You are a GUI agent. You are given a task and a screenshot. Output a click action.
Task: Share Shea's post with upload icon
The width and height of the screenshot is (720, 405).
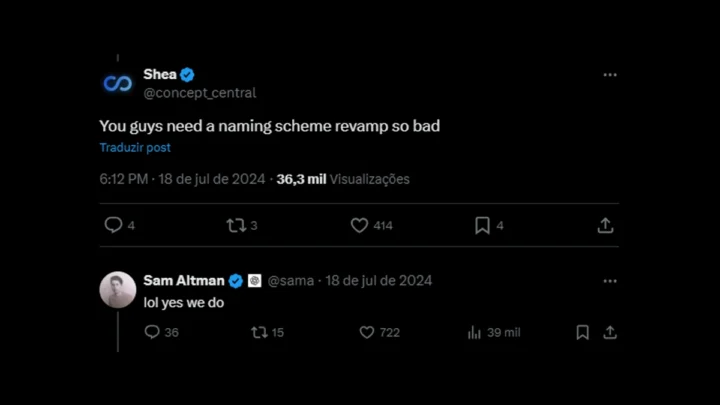(605, 226)
